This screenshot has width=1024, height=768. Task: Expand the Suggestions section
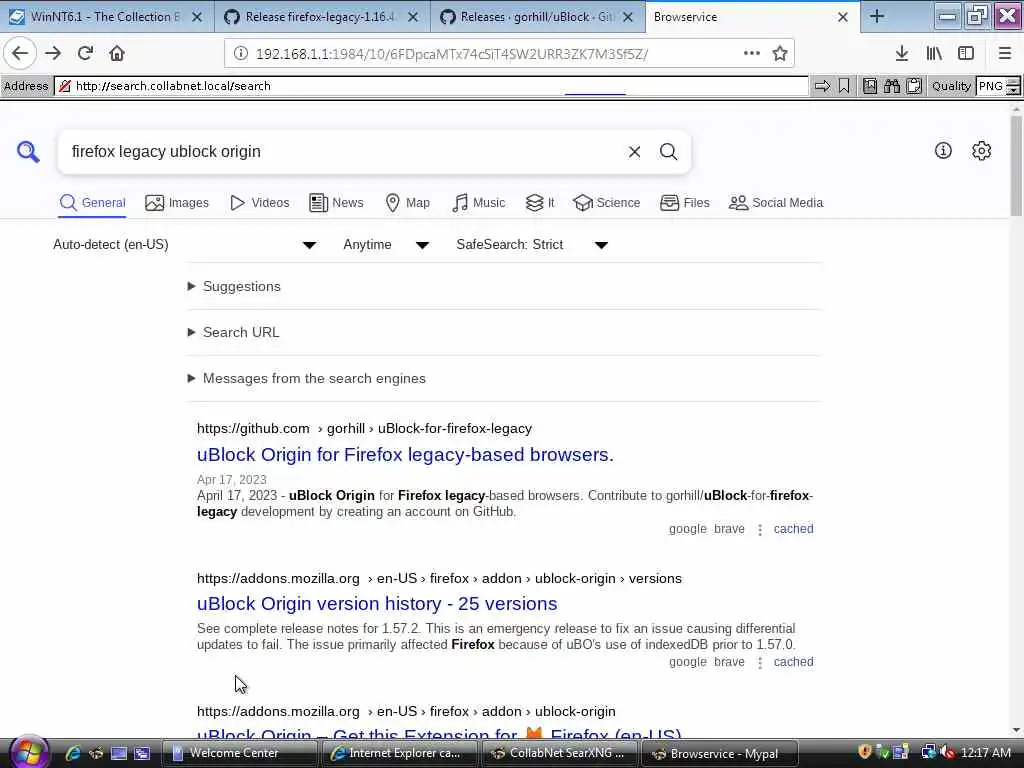(x=234, y=286)
